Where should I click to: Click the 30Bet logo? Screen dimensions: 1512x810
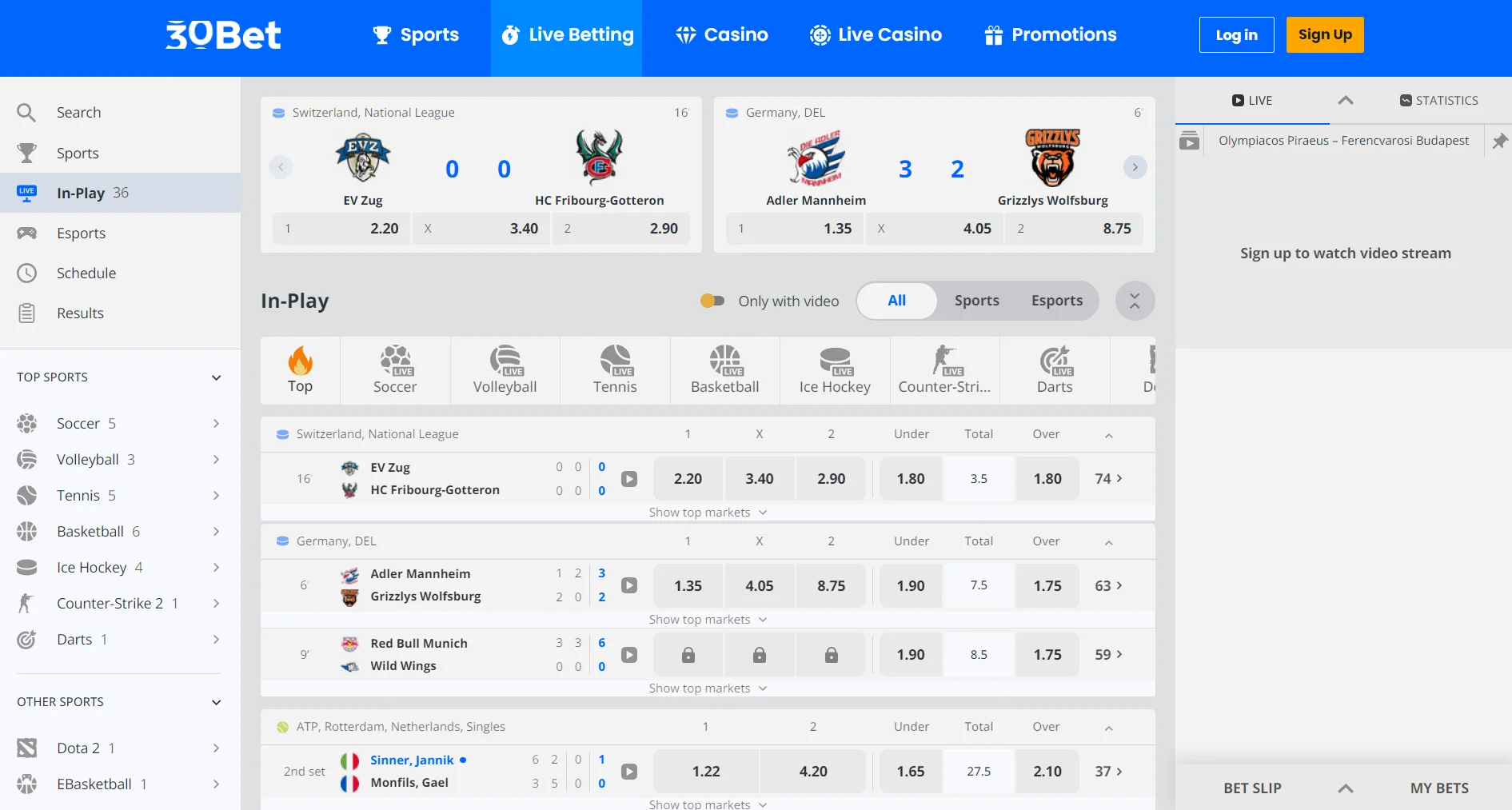point(223,34)
